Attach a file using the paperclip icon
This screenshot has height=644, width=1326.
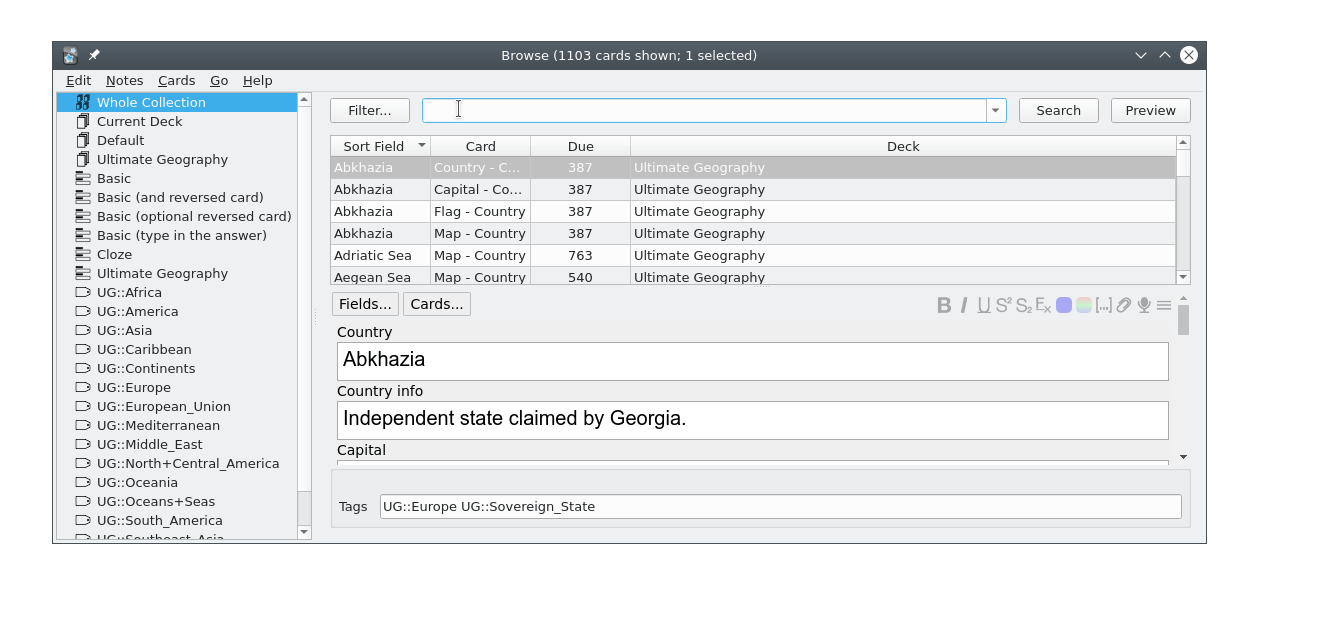click(1123, 306)
